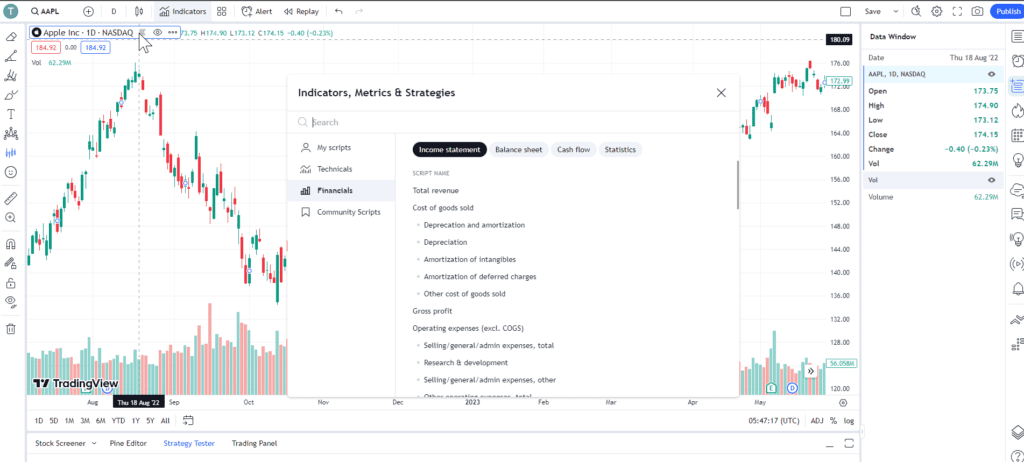Open the layout setup square icon
Viewport: 1024px width, 462px height.
[846, 11]
